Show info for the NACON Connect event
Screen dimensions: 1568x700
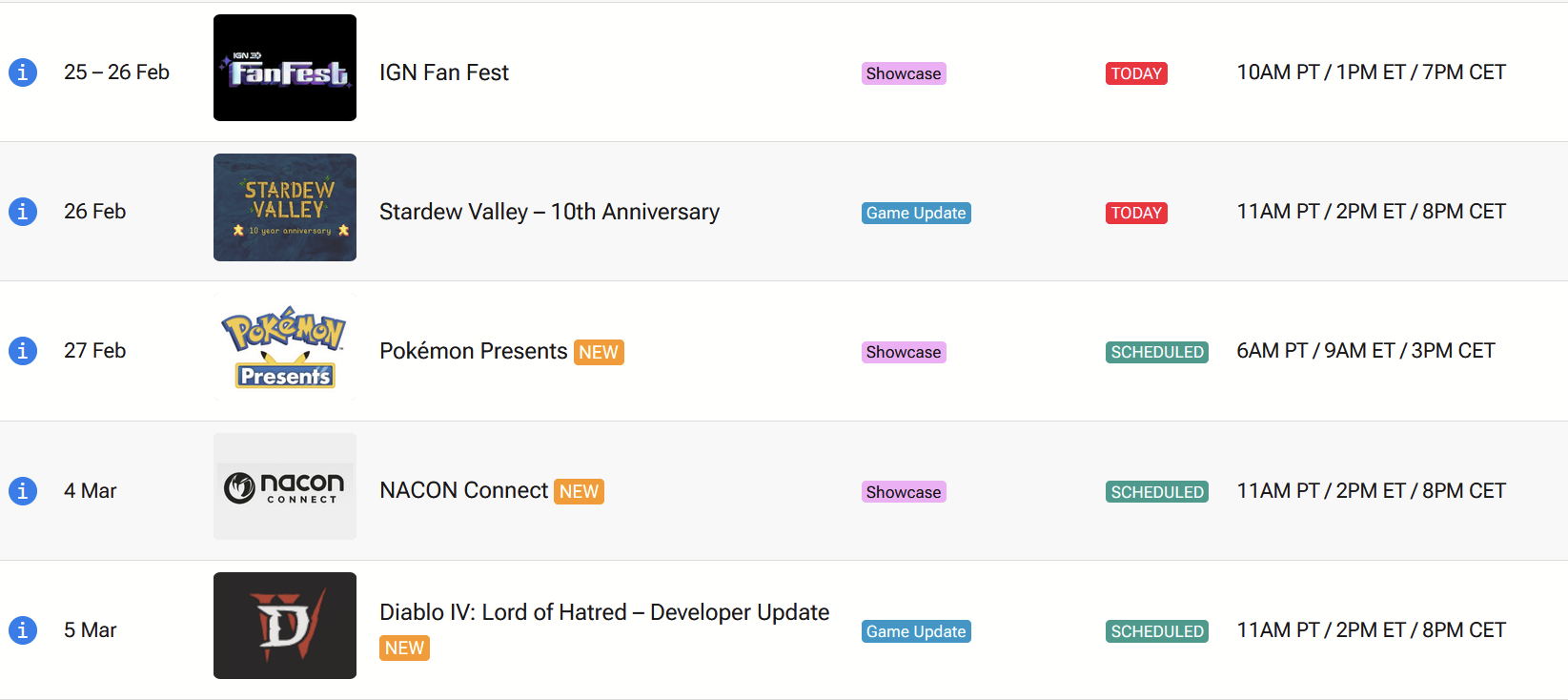(23, 491)
